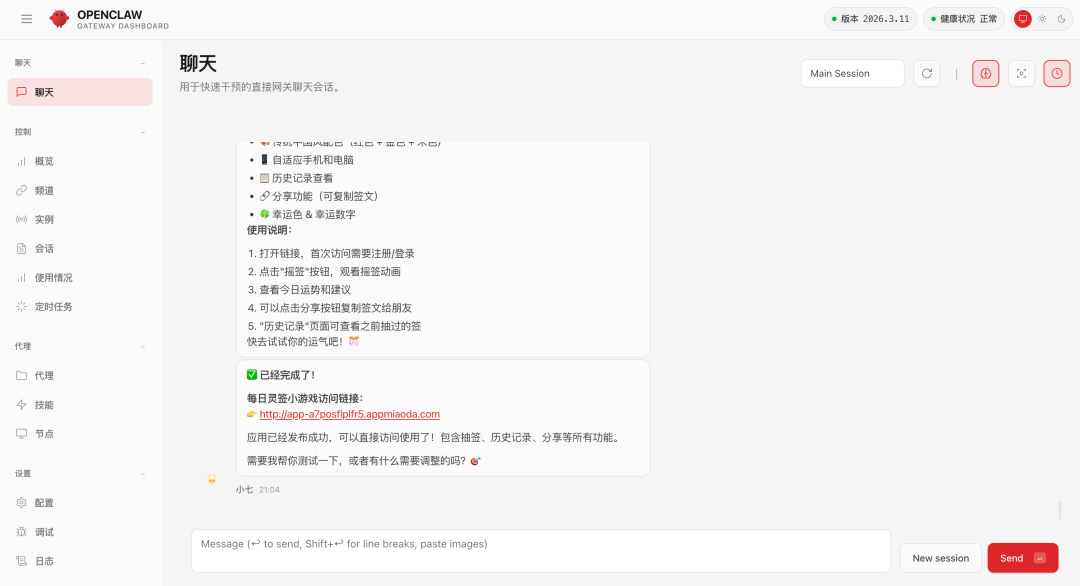
Task: Open the Main Session dropdown
Action: (852, 73)
